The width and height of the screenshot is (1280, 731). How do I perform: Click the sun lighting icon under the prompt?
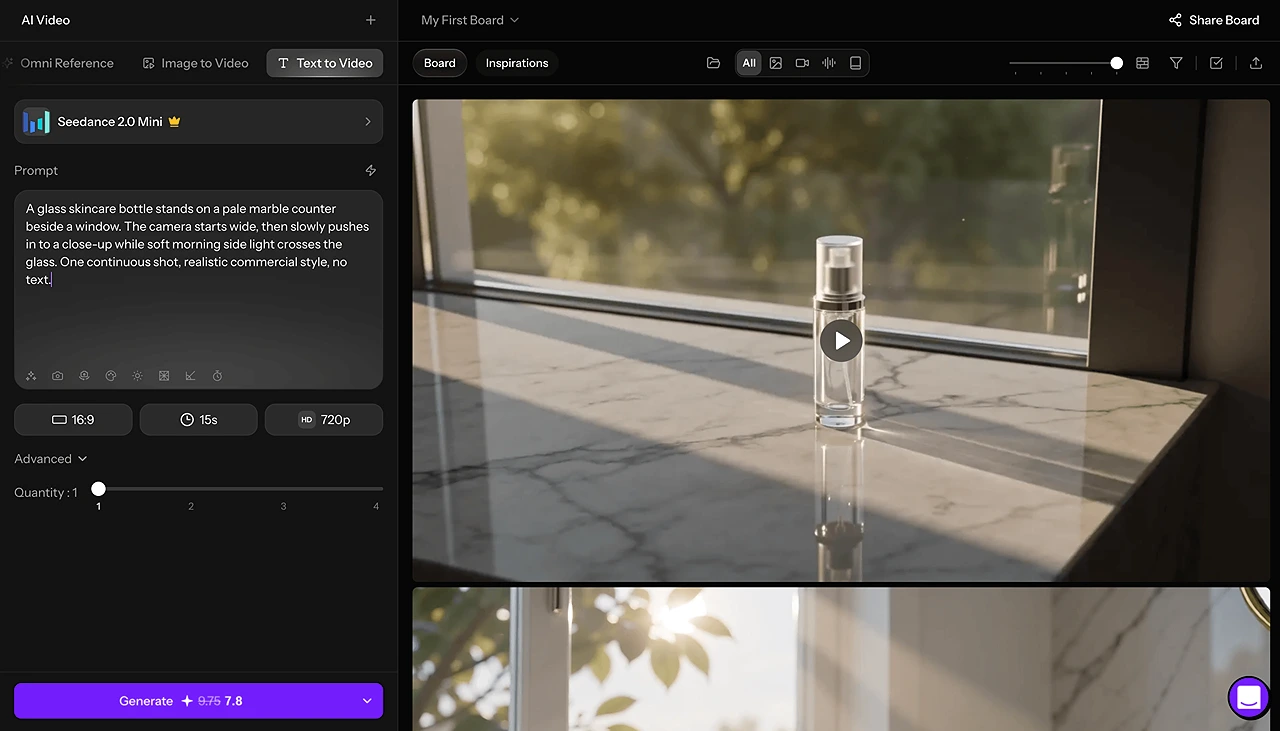point(137,376)
